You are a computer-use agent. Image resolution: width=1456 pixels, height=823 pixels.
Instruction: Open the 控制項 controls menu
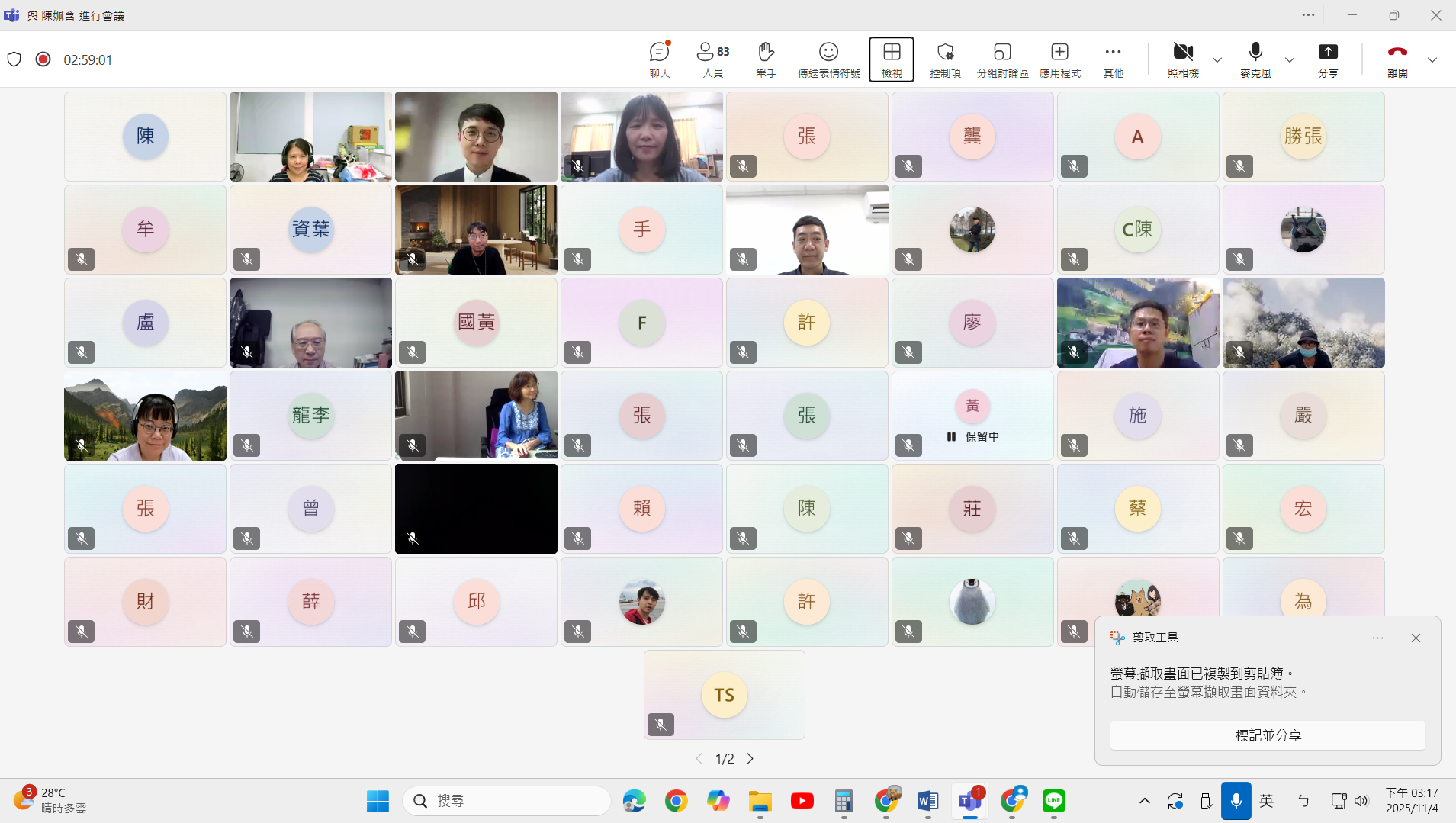click(945, 59)
